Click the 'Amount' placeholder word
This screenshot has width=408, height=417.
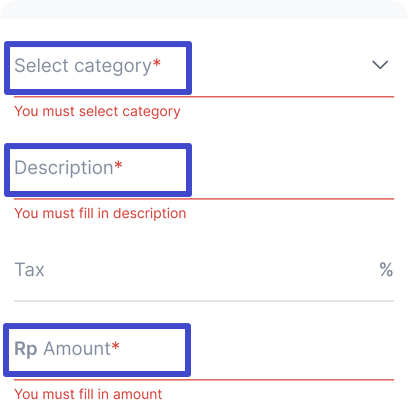coord(77,349)
